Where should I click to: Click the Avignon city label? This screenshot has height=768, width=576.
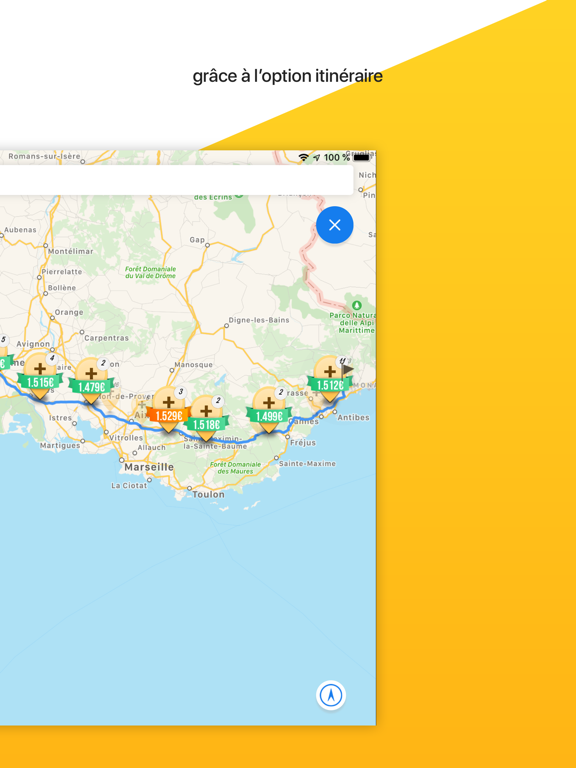pyautogui.click(x=33, y=344)
